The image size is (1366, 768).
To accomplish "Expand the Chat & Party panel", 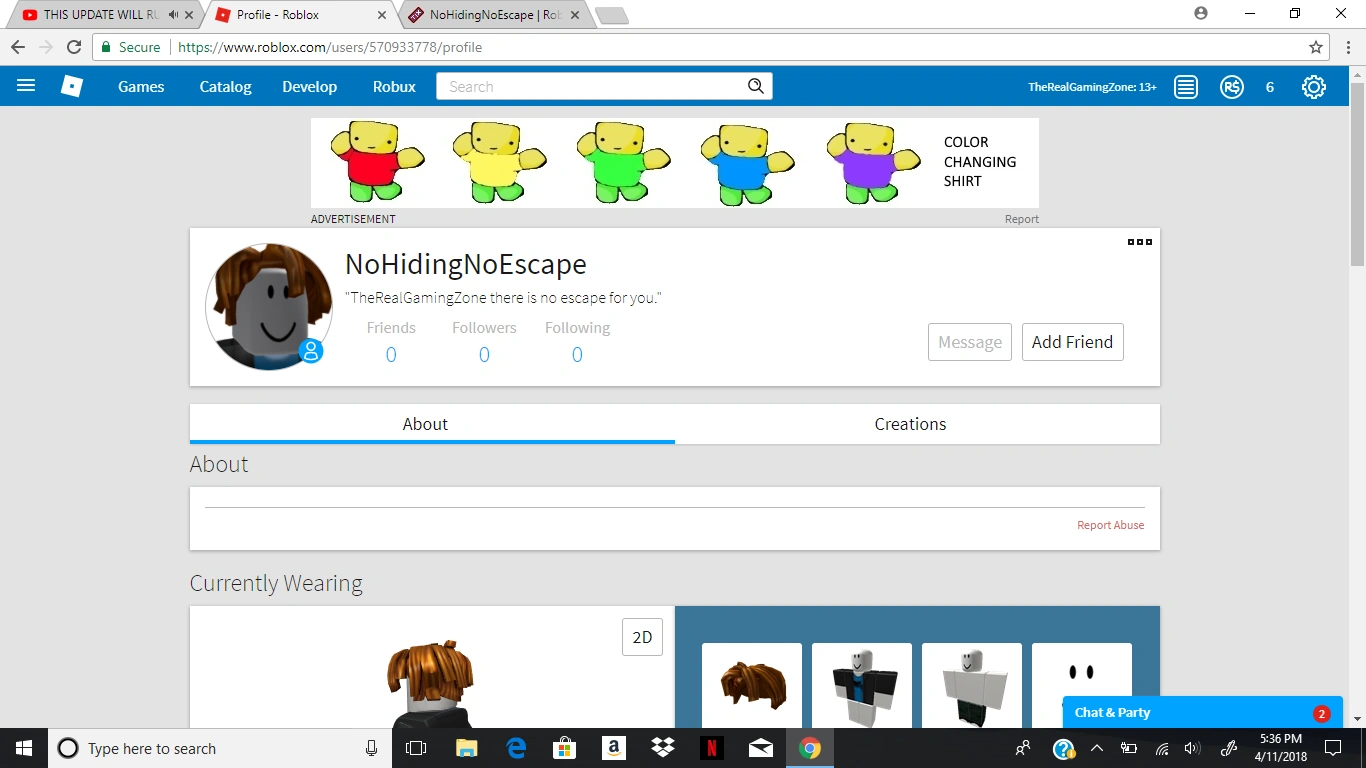I will (1202, 712).
